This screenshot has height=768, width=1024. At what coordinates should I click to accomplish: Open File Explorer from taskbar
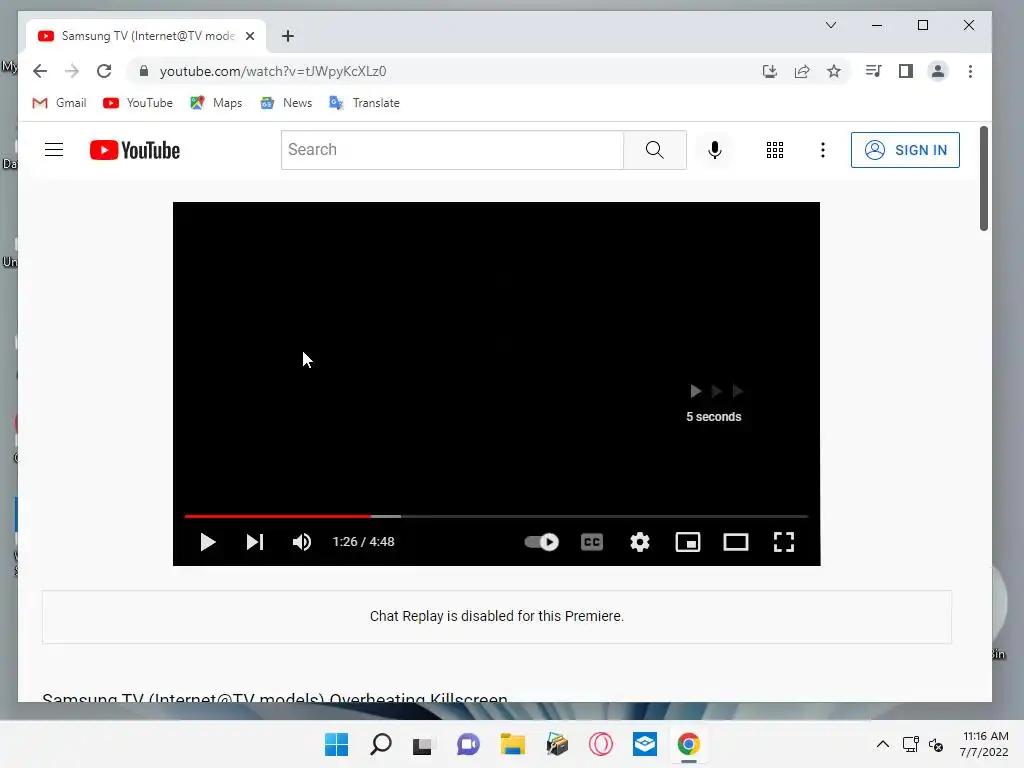click(513, 744)
